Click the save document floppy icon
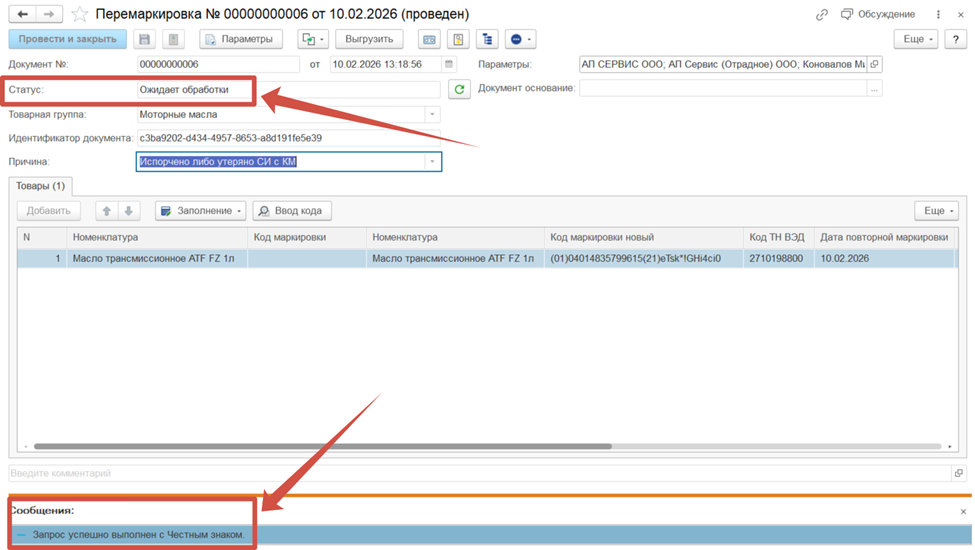975x550 pixels. (145, 40)
